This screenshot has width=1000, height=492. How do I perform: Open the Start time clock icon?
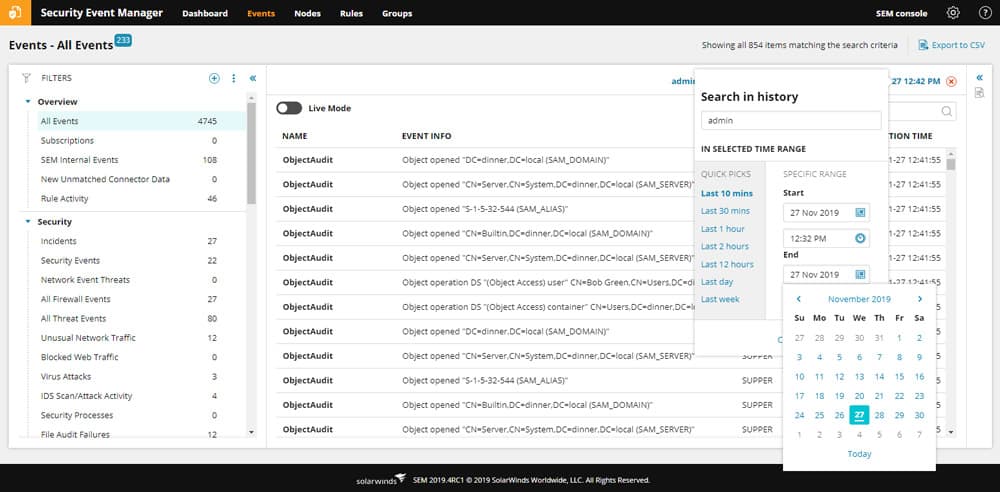pyautogui.click(x=860, y=238)
